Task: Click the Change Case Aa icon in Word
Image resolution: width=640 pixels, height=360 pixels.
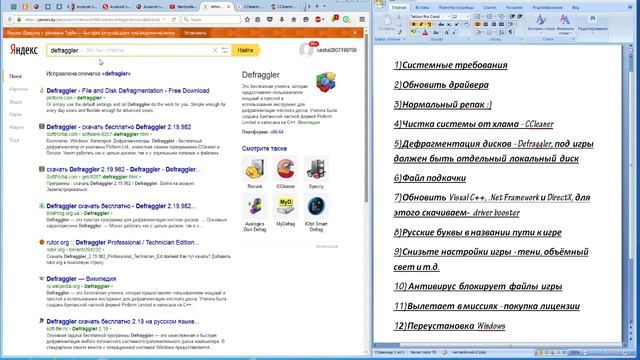Action: point(436,32)
